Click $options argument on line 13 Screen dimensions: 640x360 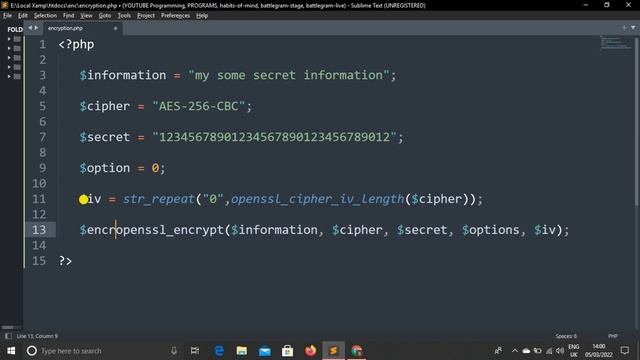(x=491, y=230)
